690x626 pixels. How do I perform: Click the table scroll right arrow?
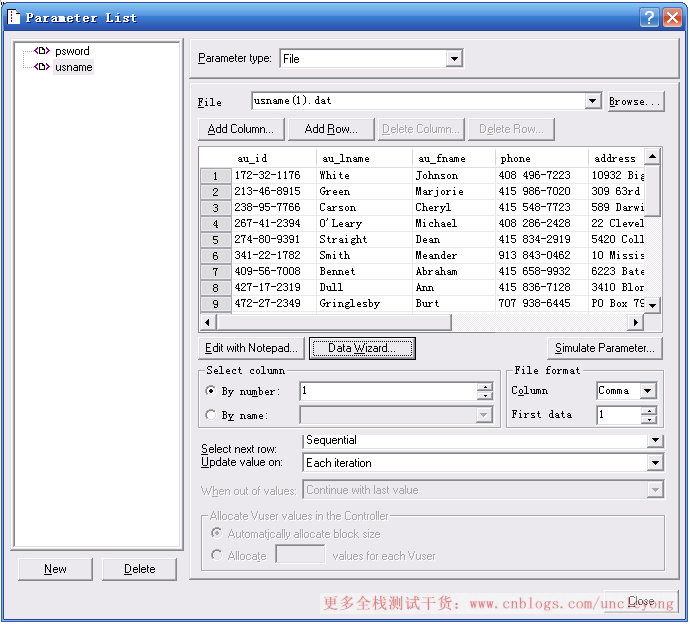[x=635, y=322]
